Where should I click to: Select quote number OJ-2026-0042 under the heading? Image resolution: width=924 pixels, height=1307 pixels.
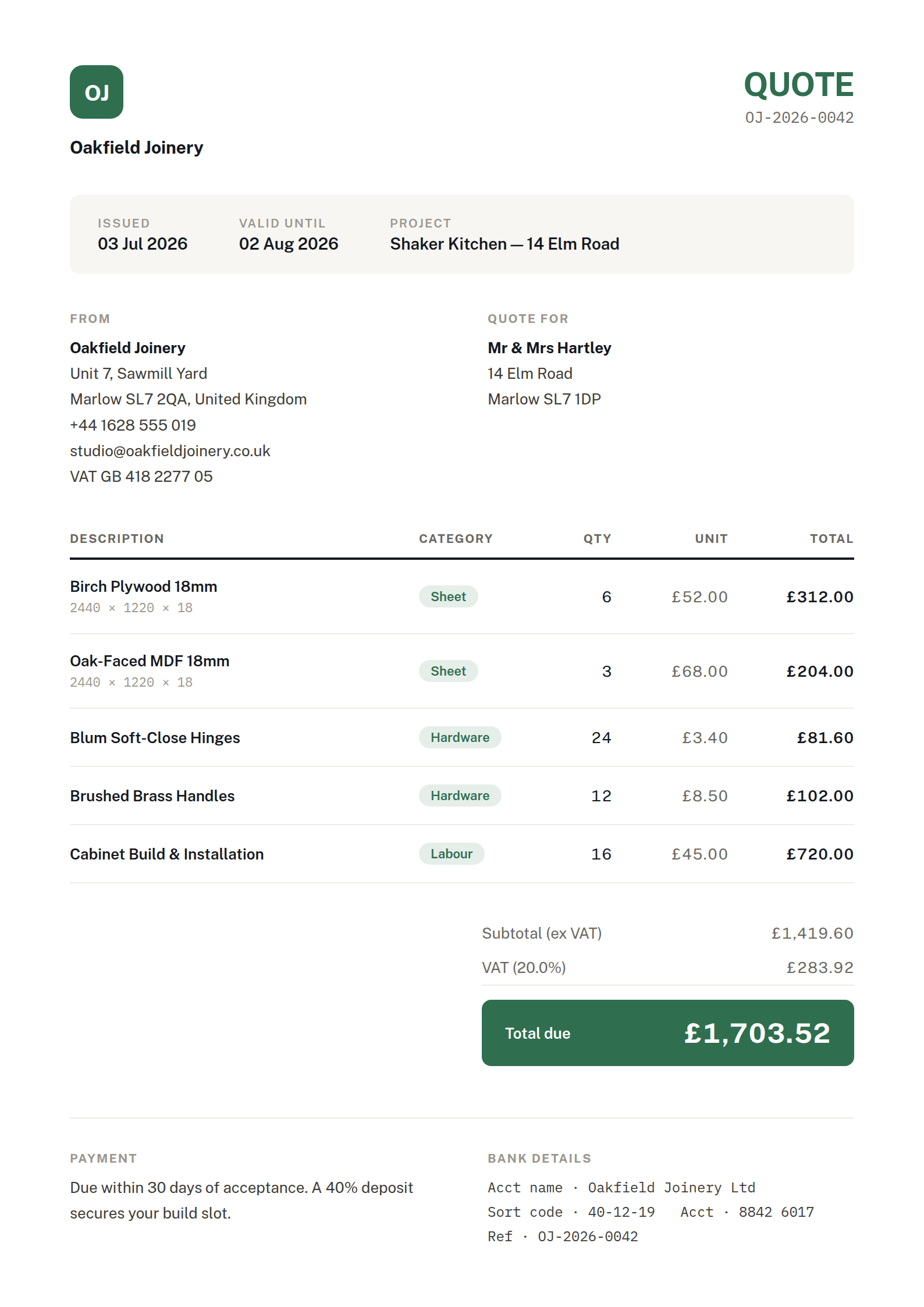799,118
